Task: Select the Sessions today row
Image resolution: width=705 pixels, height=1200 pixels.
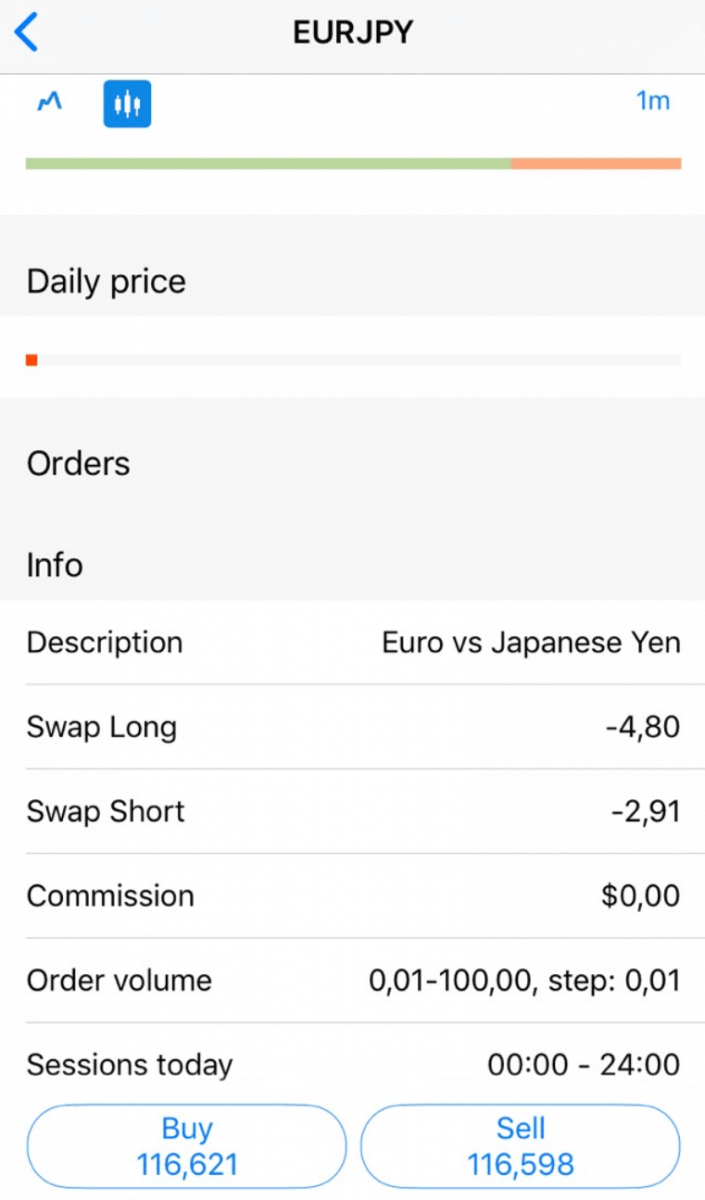Action: [352, 1065]
